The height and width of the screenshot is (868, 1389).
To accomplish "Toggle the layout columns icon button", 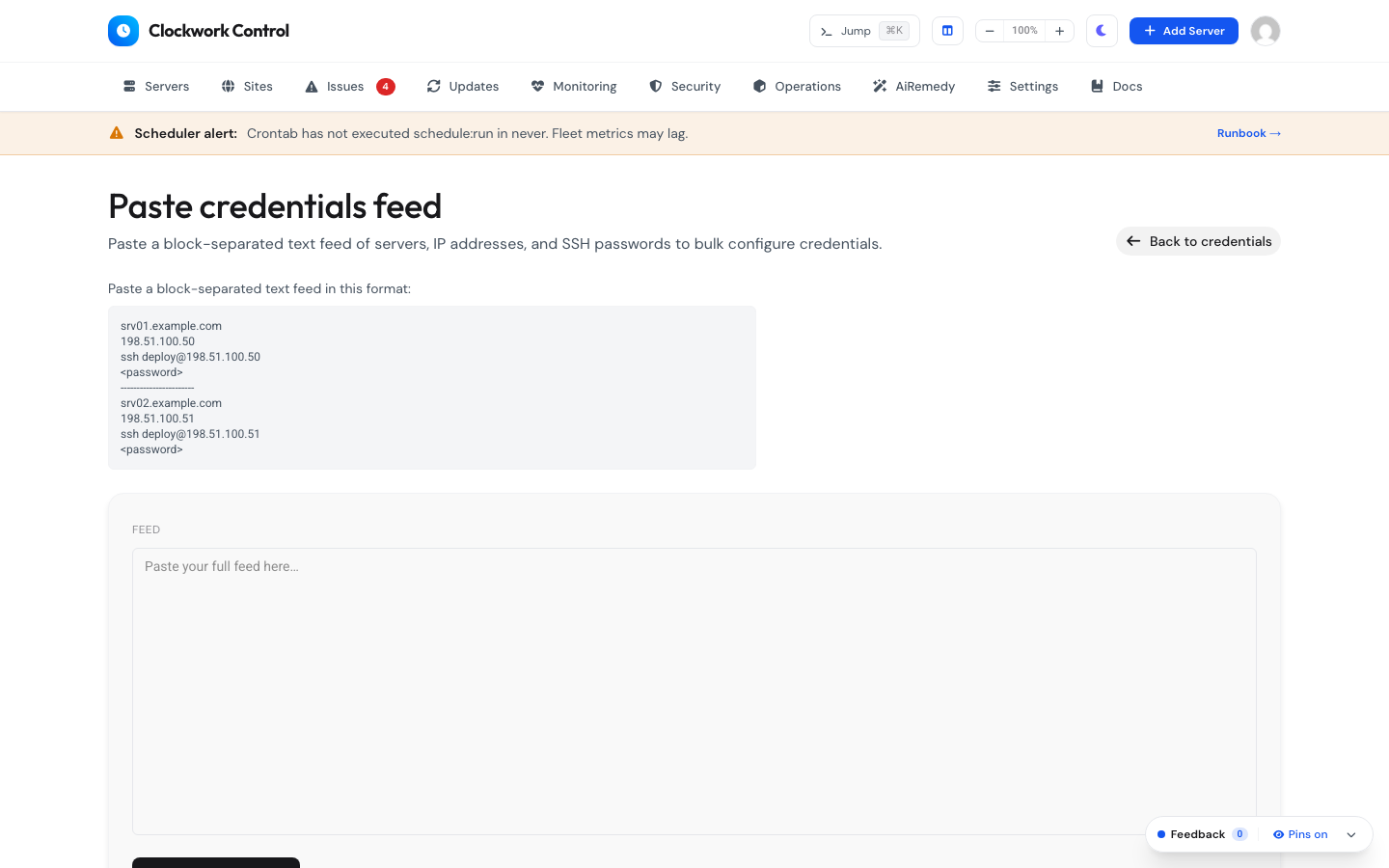I will click(947, 31).
